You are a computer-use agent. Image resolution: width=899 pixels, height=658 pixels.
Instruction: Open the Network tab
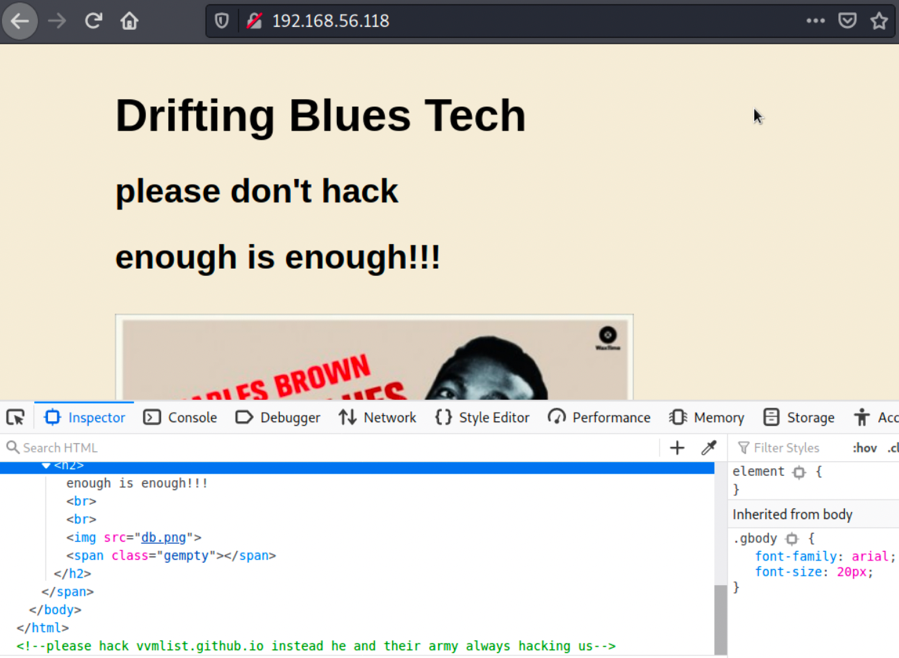377,417
